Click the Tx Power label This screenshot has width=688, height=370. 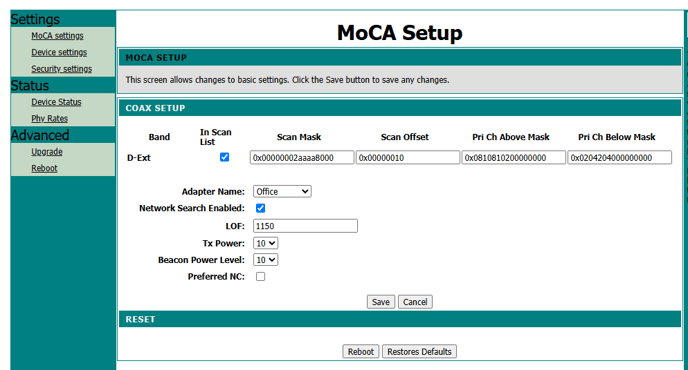tap(223, 243)
